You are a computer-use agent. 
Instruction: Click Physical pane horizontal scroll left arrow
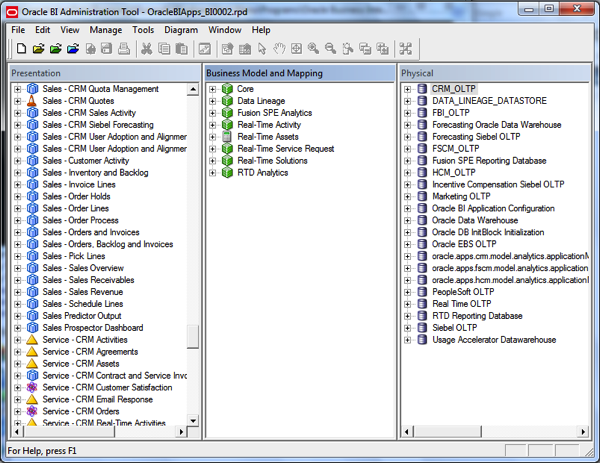(x=407, y=432)
